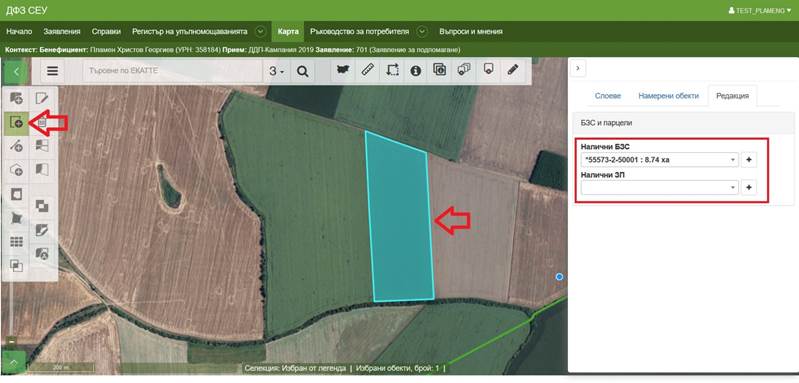This screenshot has height=383, width=799.
Task: Expand the Налични БЗС dropdown
Action: tap(659, 160)
